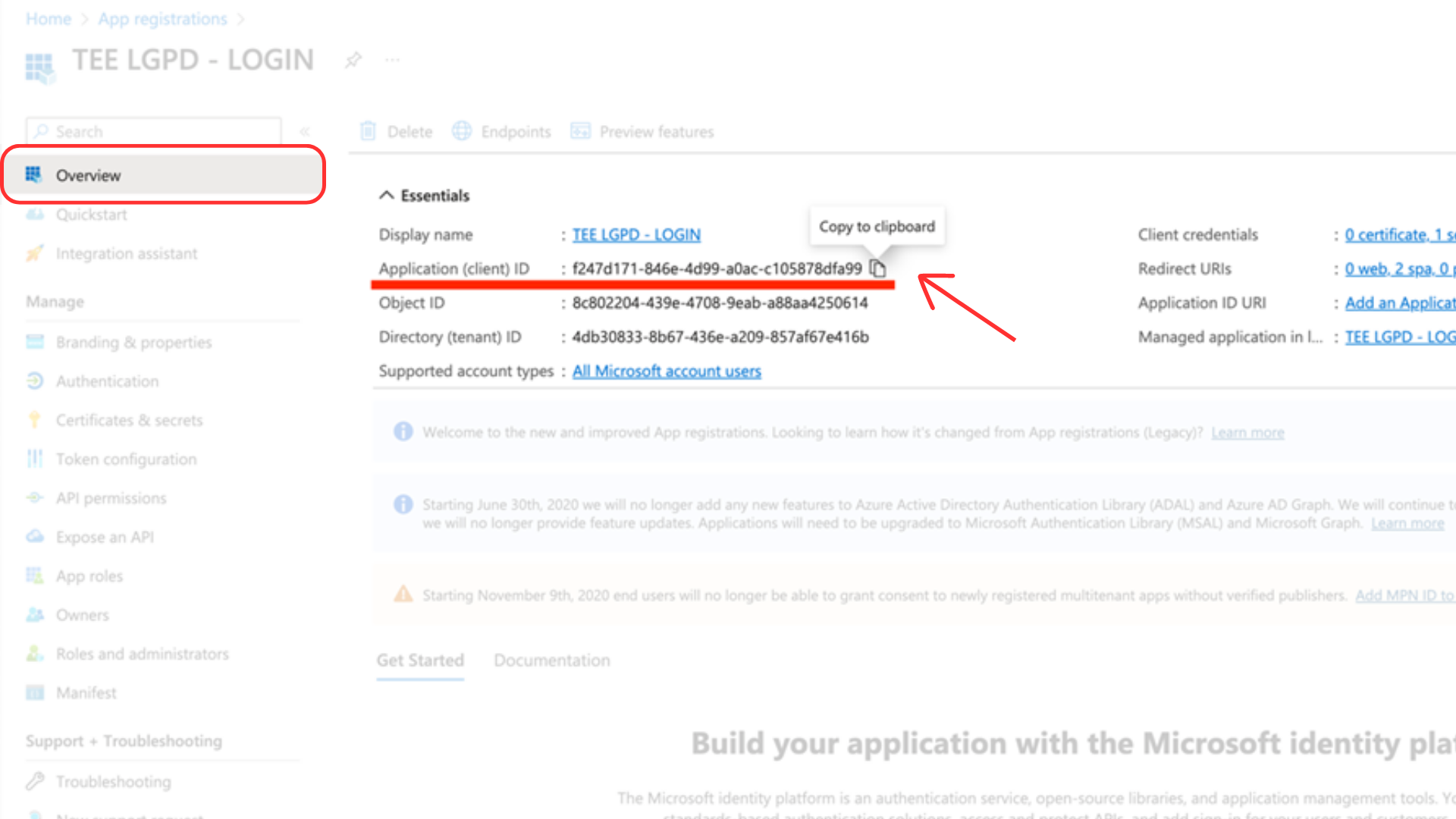This screenshot has height=819, width=1456.
Task: Open the Authentication page
Action: (x=107, y=381)
